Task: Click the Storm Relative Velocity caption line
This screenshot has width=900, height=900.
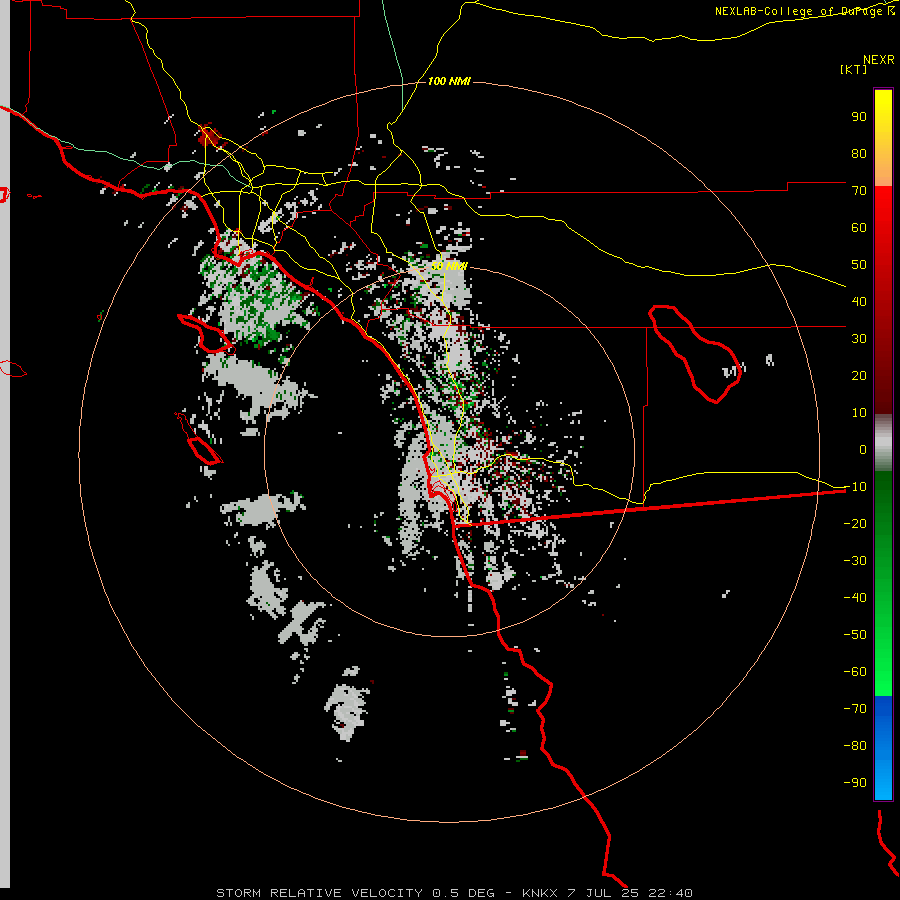Action: [454, 893]
